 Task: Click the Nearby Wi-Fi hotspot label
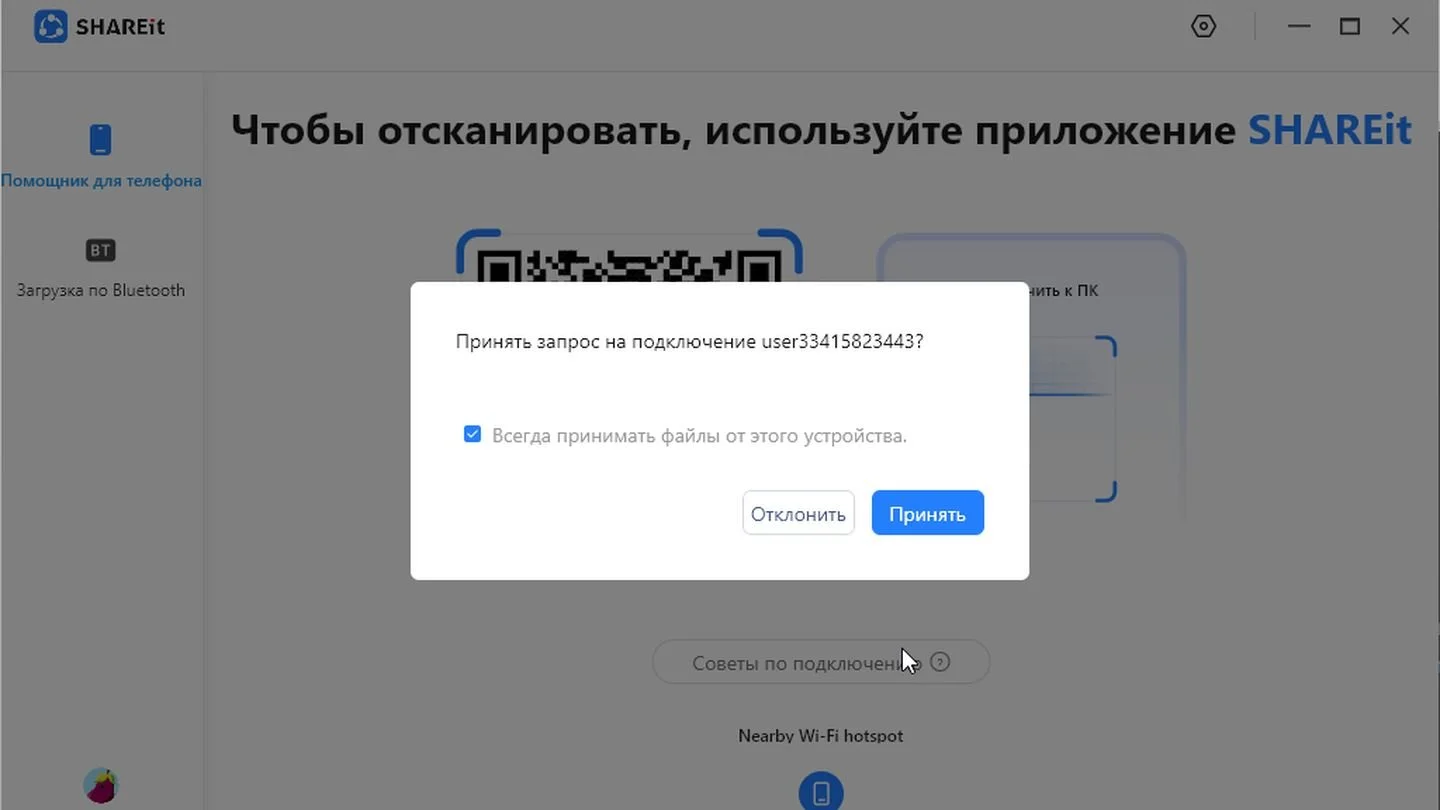point(821,736)
